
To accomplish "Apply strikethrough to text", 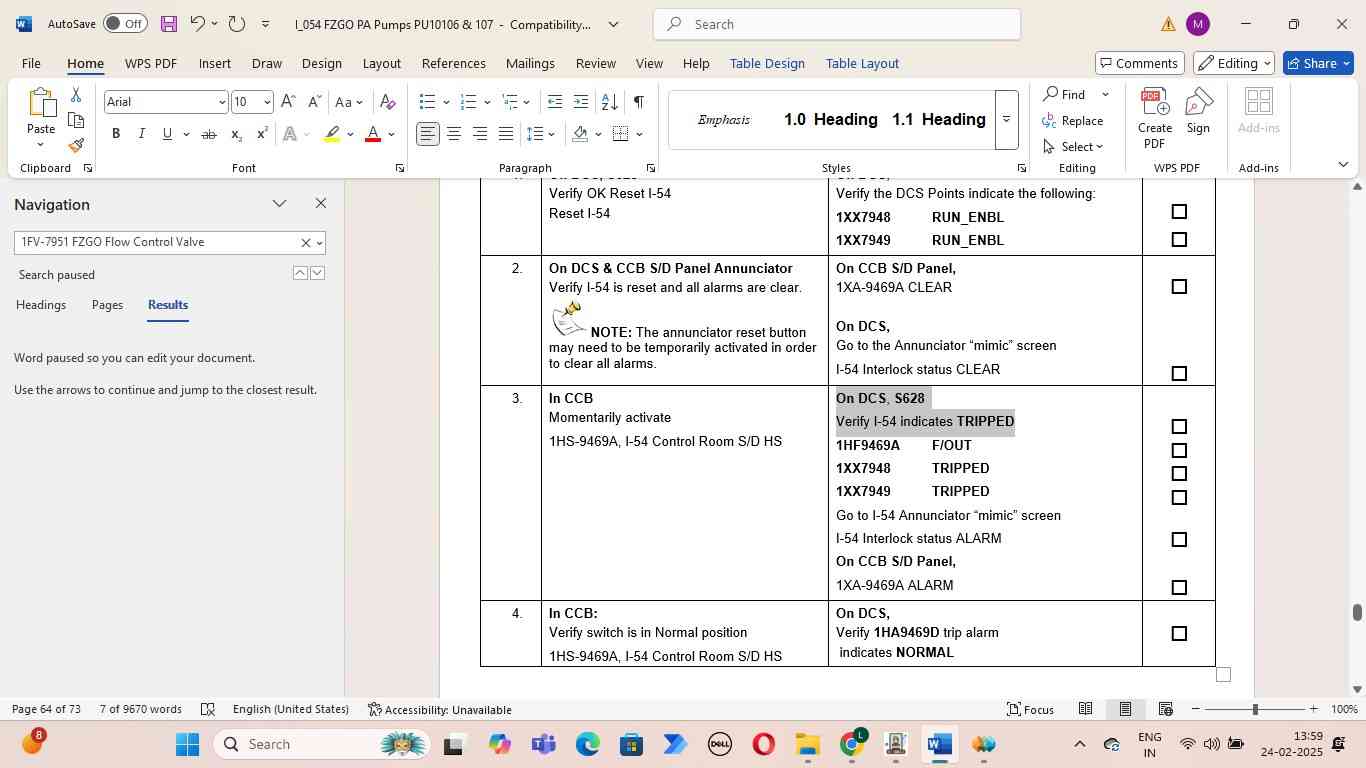I will pos(209,134).
